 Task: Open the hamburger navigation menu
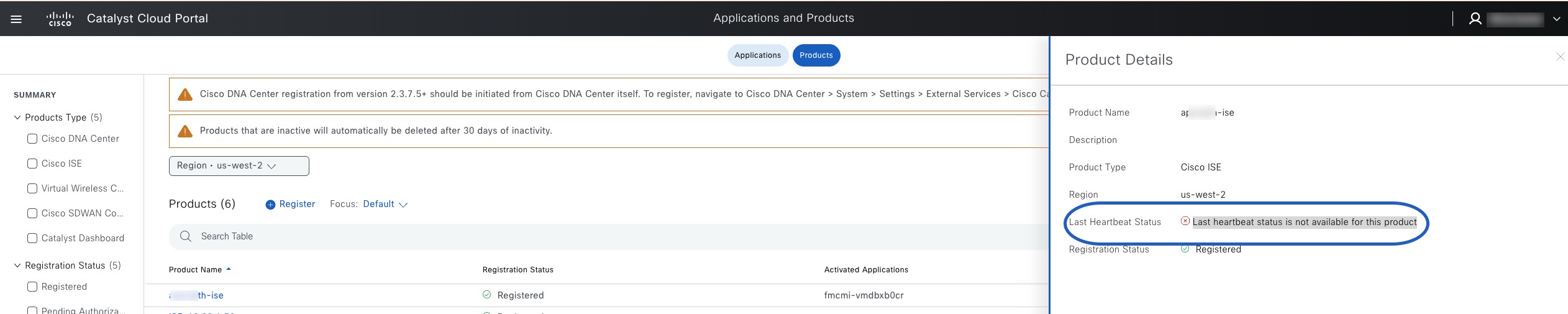(x=17, y=19)
